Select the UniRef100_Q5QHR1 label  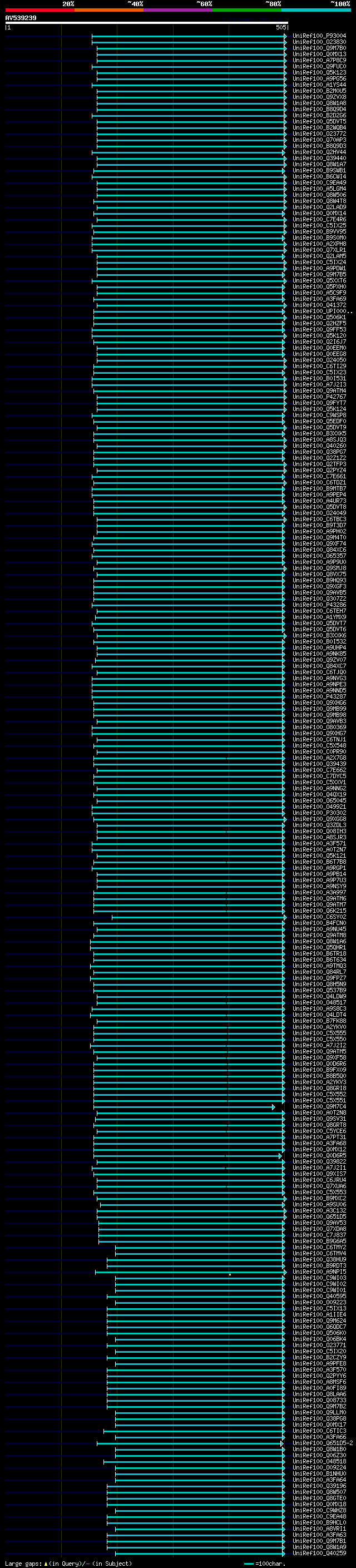click(319, 947)
